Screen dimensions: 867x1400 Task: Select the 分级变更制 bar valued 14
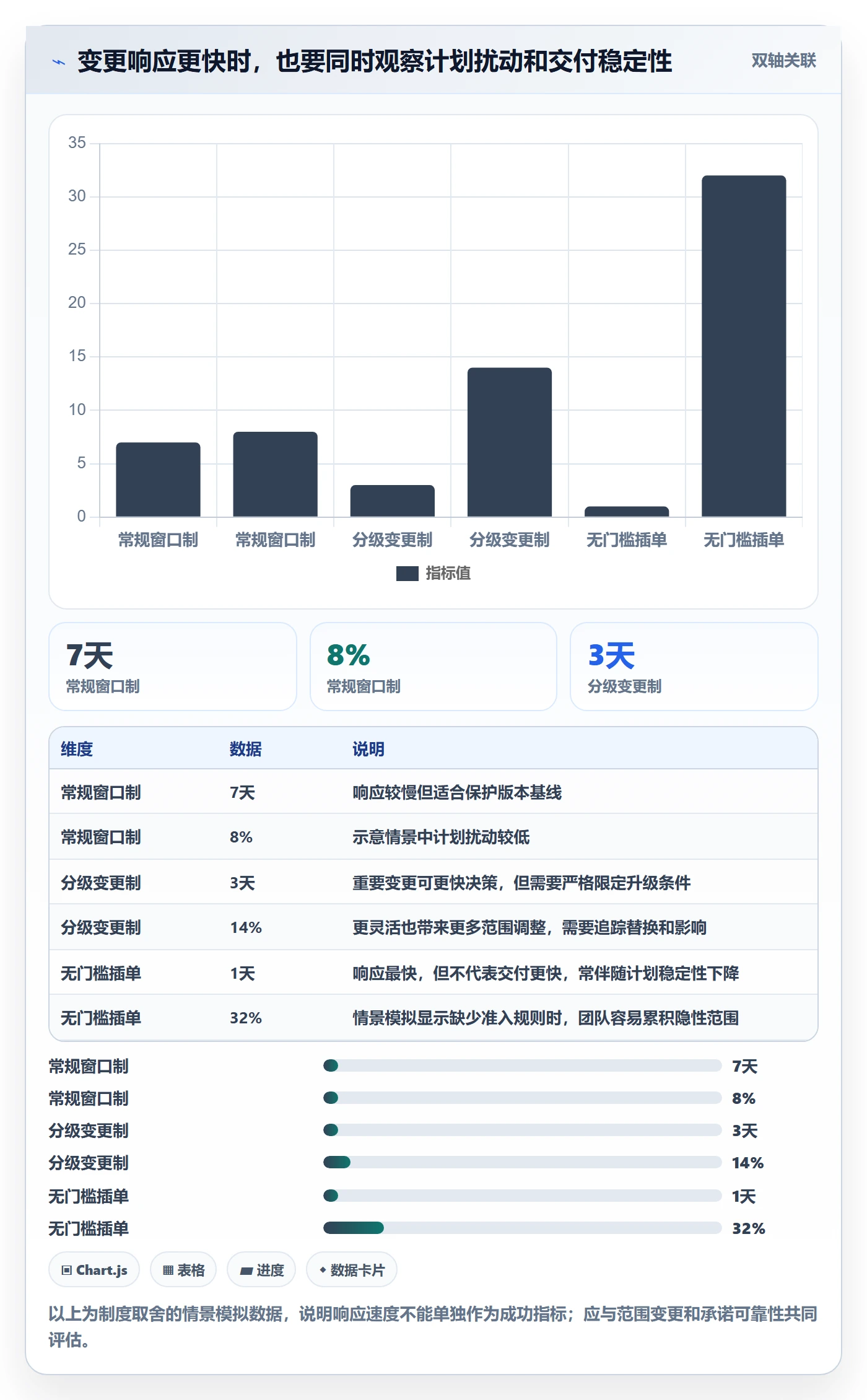click(509, 442)
